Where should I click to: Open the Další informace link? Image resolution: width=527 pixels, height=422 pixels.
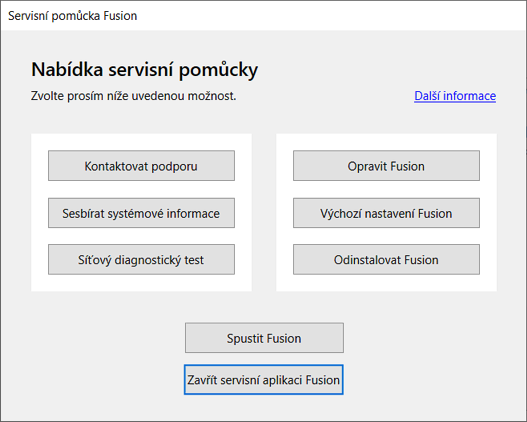pyautogui.click(x=455, y=96)
